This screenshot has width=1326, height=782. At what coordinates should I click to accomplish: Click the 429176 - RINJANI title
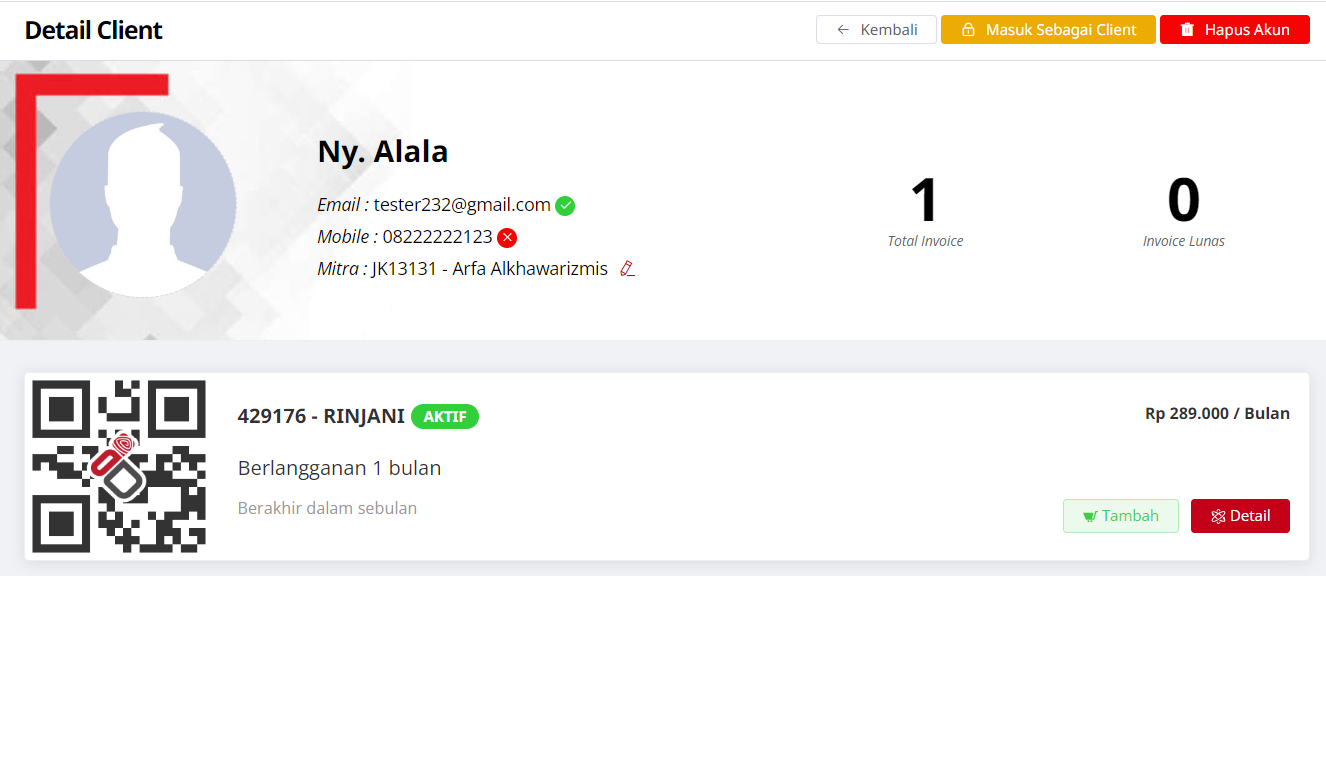click(321, 416)
